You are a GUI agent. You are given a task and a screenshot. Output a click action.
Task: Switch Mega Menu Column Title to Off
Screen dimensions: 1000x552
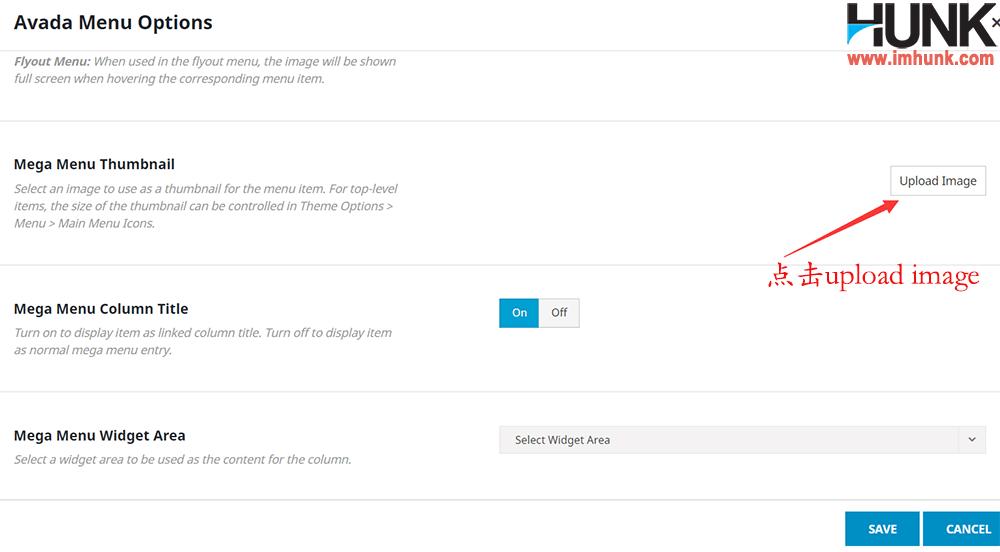pyautogui.click(x=559, y=313)
